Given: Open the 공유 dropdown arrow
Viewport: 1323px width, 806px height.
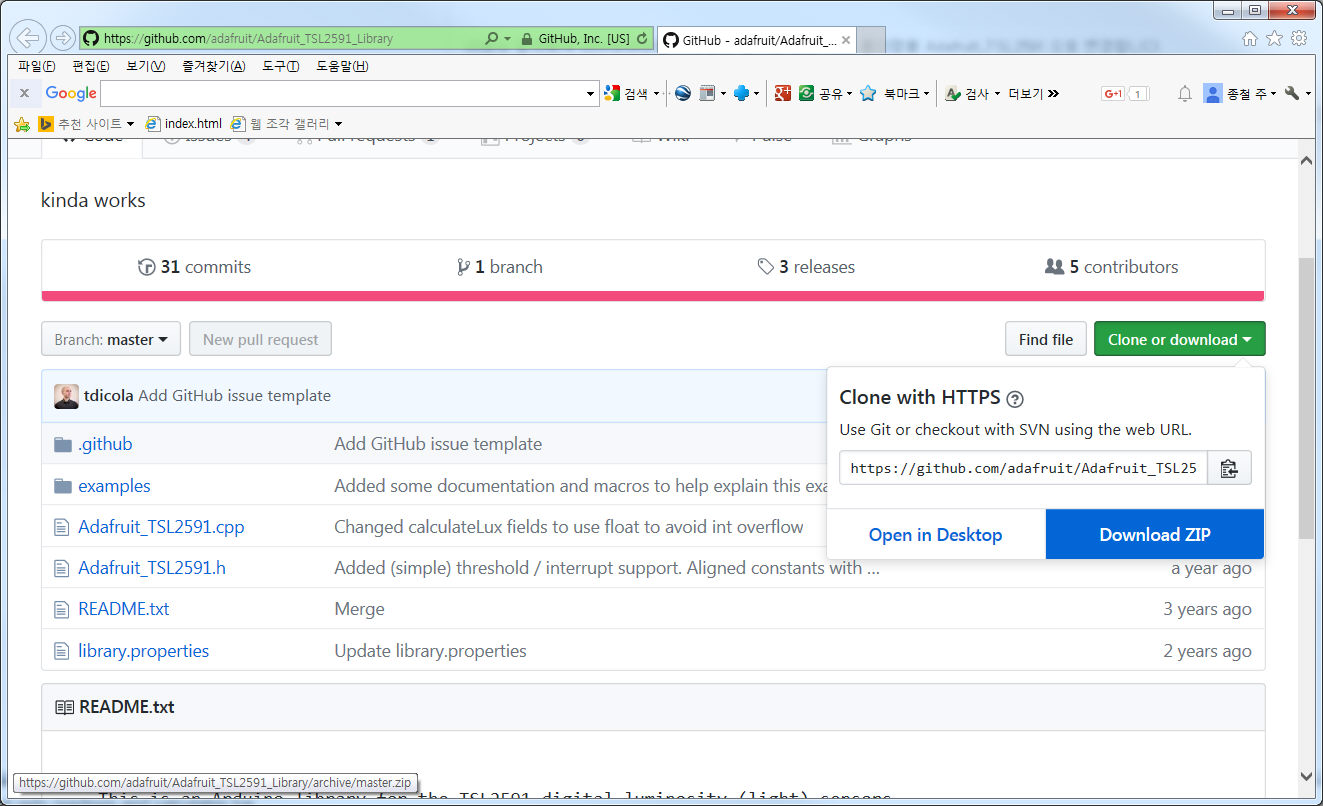Looking at the screenshot, I should (x=849, y=94).
